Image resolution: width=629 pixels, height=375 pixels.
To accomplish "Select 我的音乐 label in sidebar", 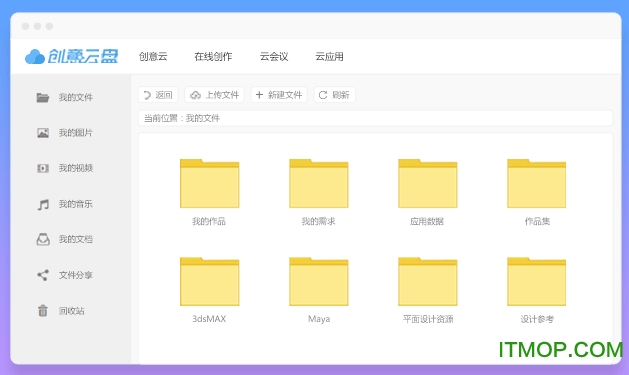I will (x=76, y=204).
